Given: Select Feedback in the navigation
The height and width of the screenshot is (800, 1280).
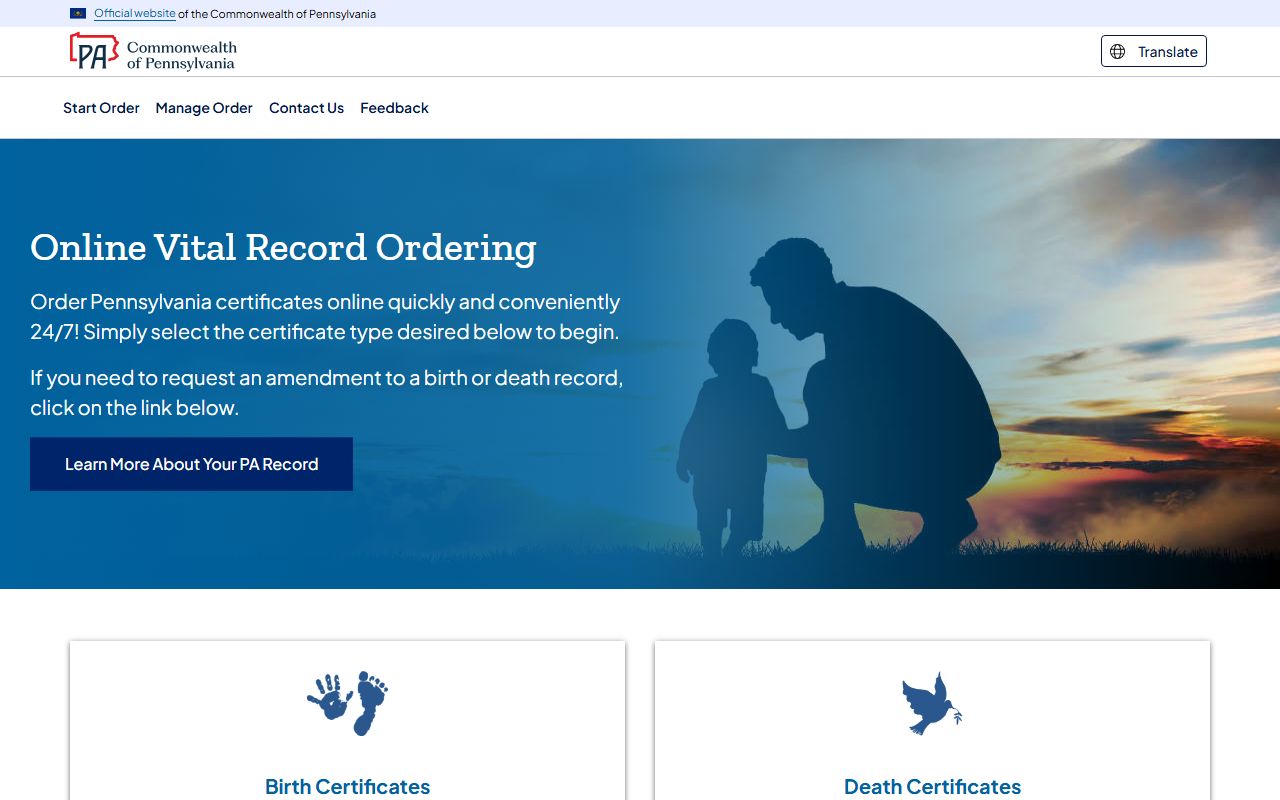Looking at the screenshot, I should (x=394, y=108).
